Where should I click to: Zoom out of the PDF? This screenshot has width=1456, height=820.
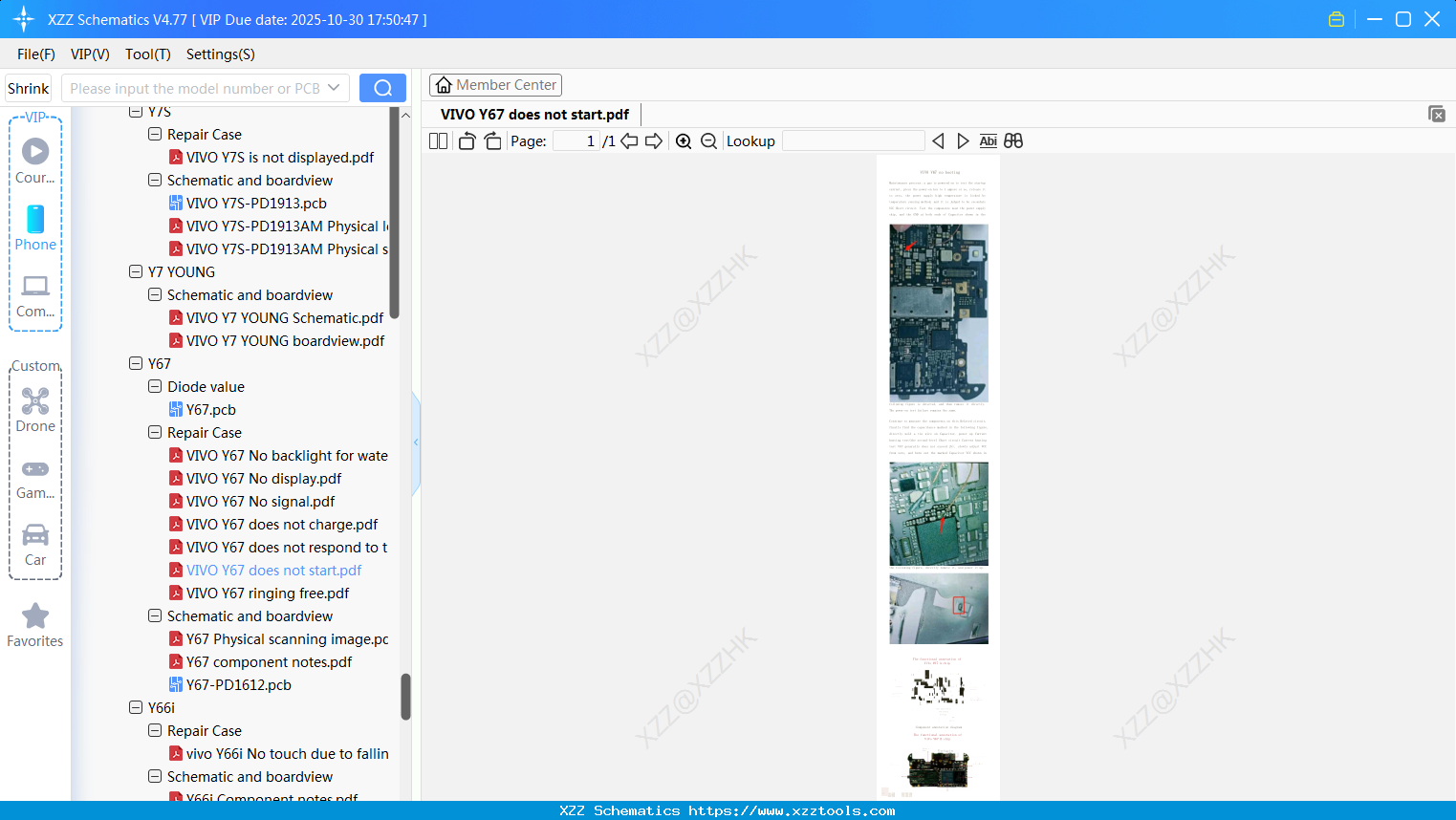708,141
